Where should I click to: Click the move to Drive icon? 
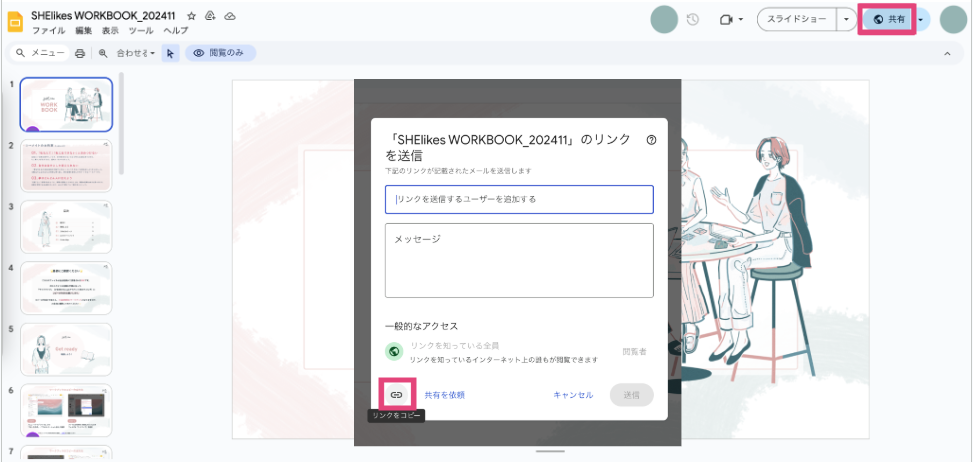click(x=210, y=16)
